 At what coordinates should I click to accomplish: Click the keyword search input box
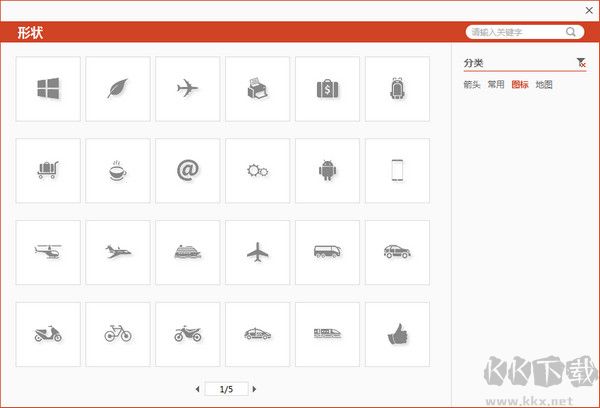tap(517, 32)
